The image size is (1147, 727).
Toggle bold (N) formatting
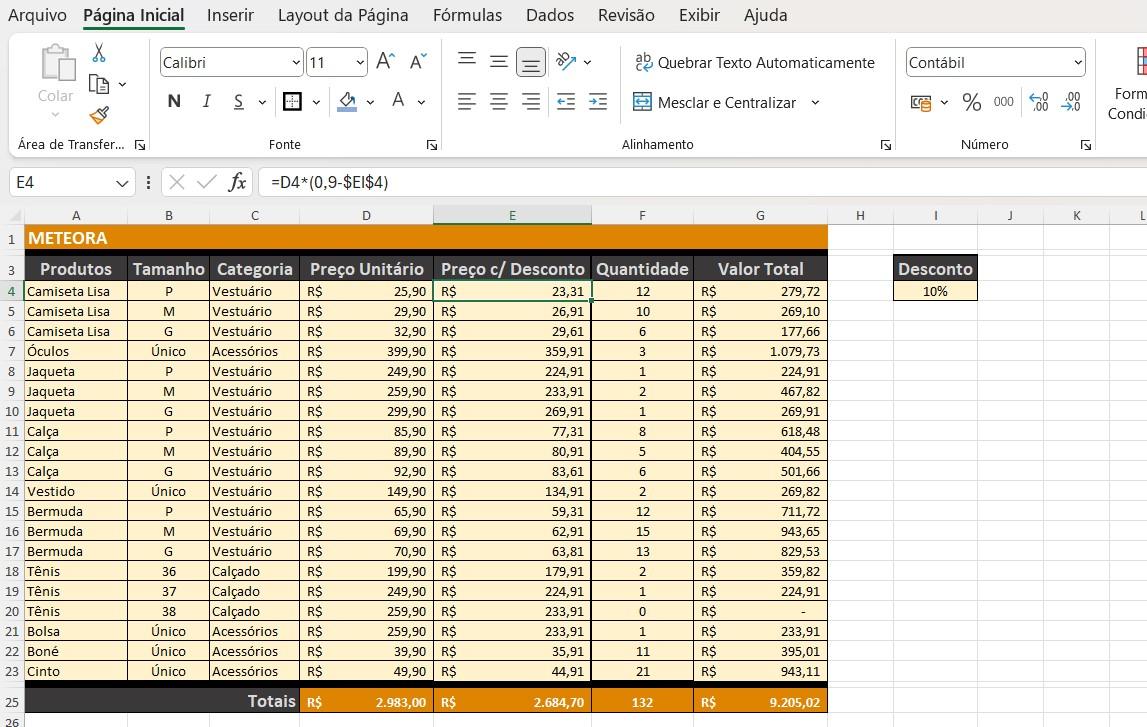pos(174,101)
